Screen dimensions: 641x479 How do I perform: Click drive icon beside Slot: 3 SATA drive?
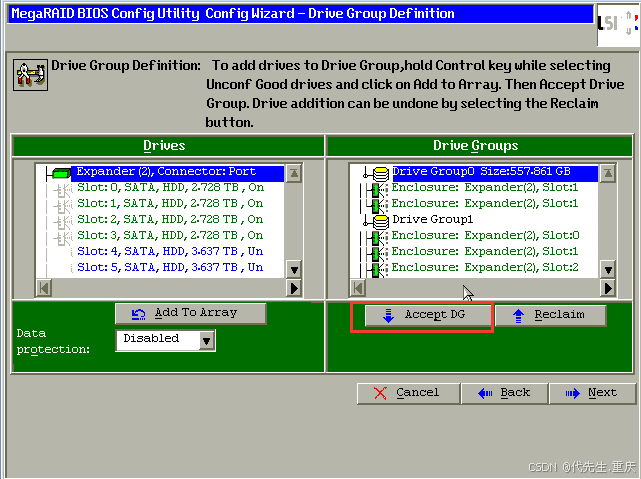point(63,237)
